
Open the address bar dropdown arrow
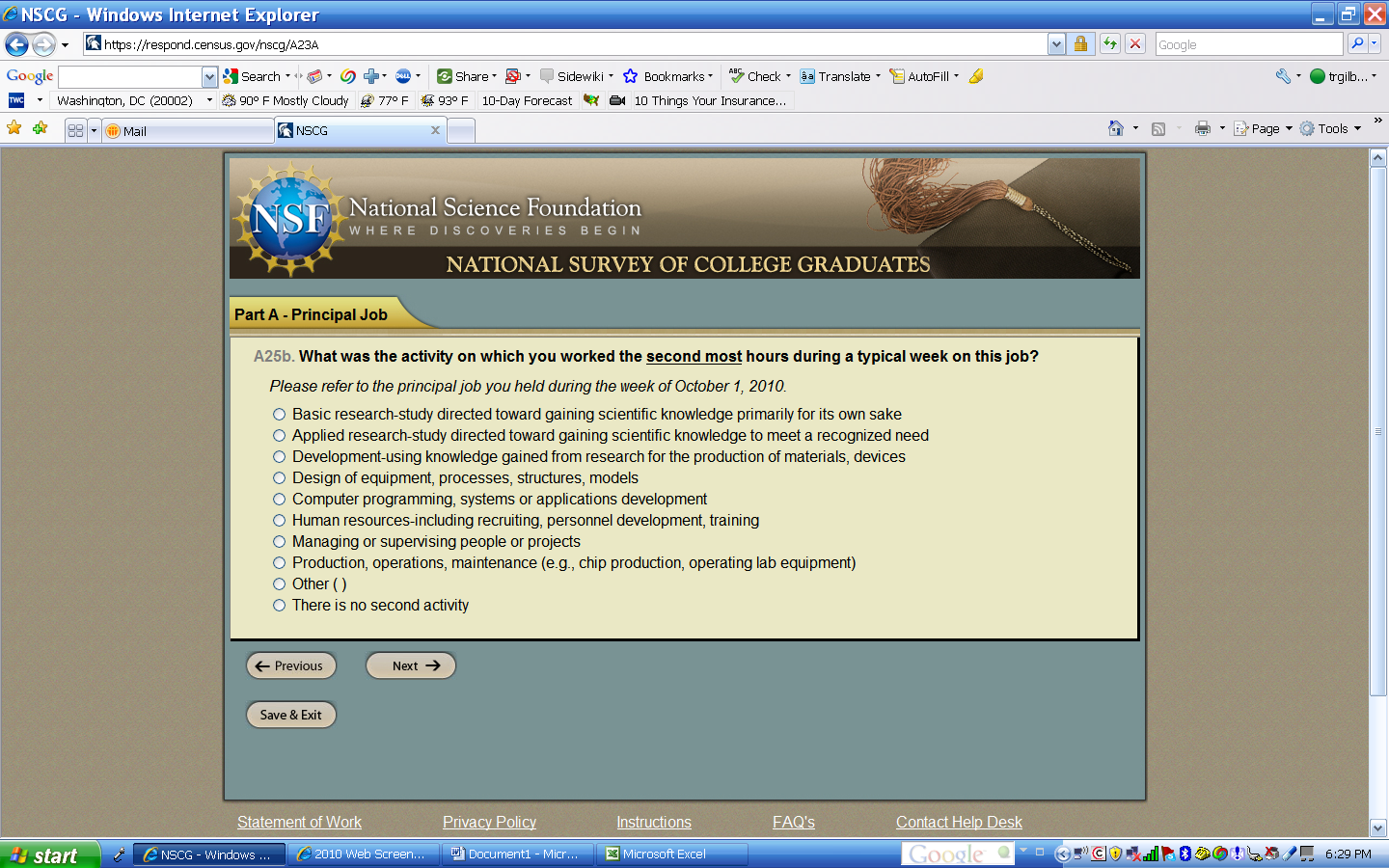click(1056, 43)
